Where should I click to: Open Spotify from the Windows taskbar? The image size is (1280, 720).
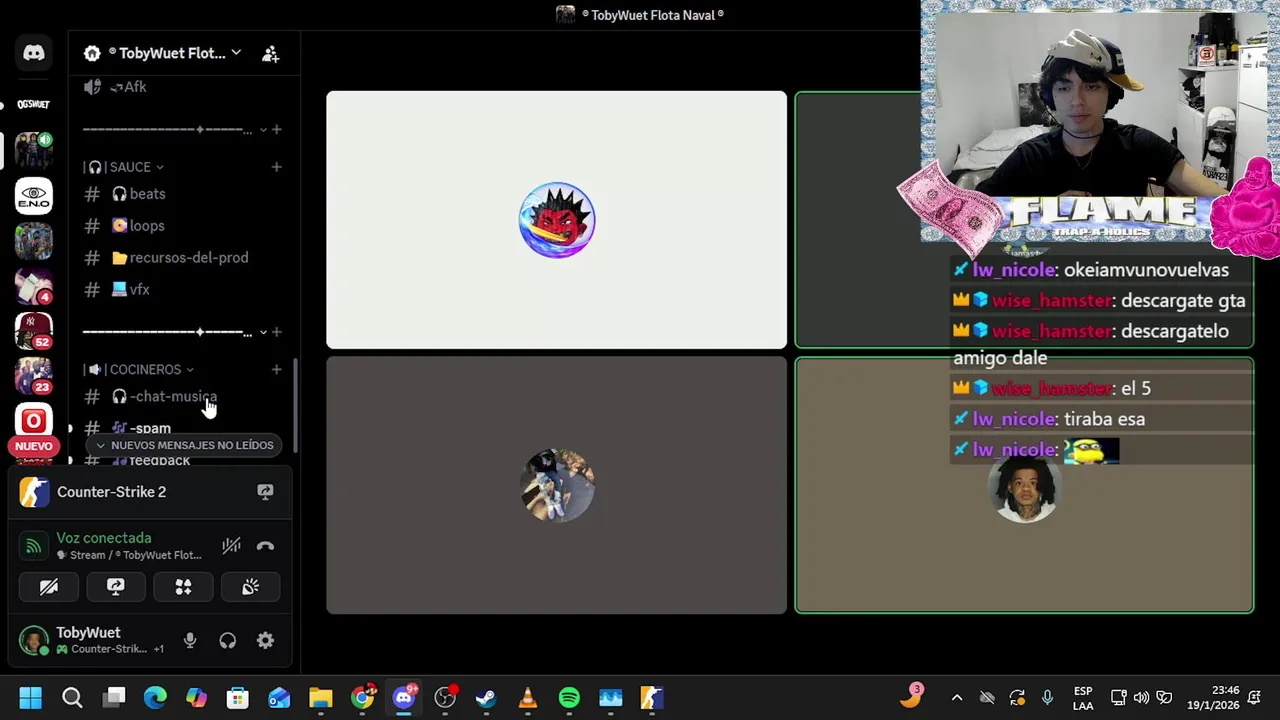coord(569,697)
